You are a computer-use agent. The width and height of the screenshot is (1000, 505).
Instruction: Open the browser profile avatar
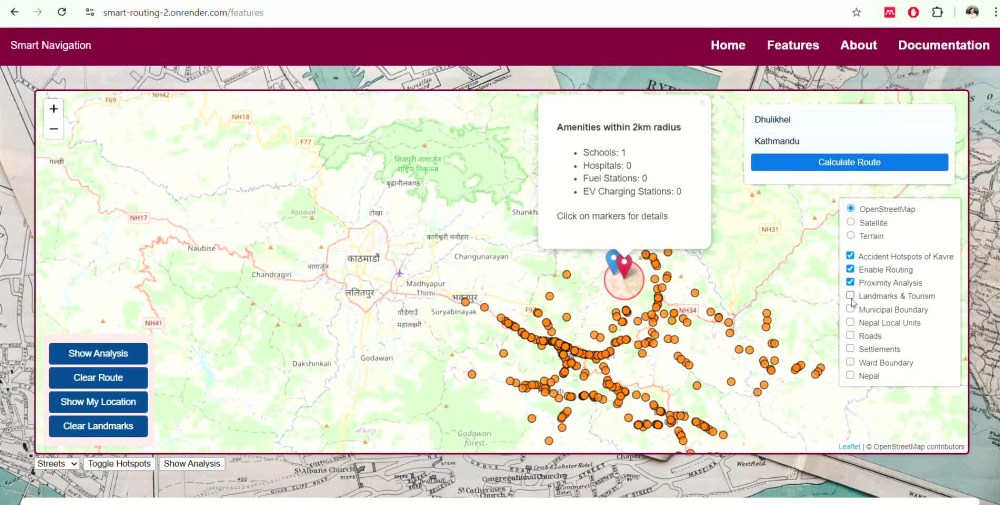(x=972, y=12)
